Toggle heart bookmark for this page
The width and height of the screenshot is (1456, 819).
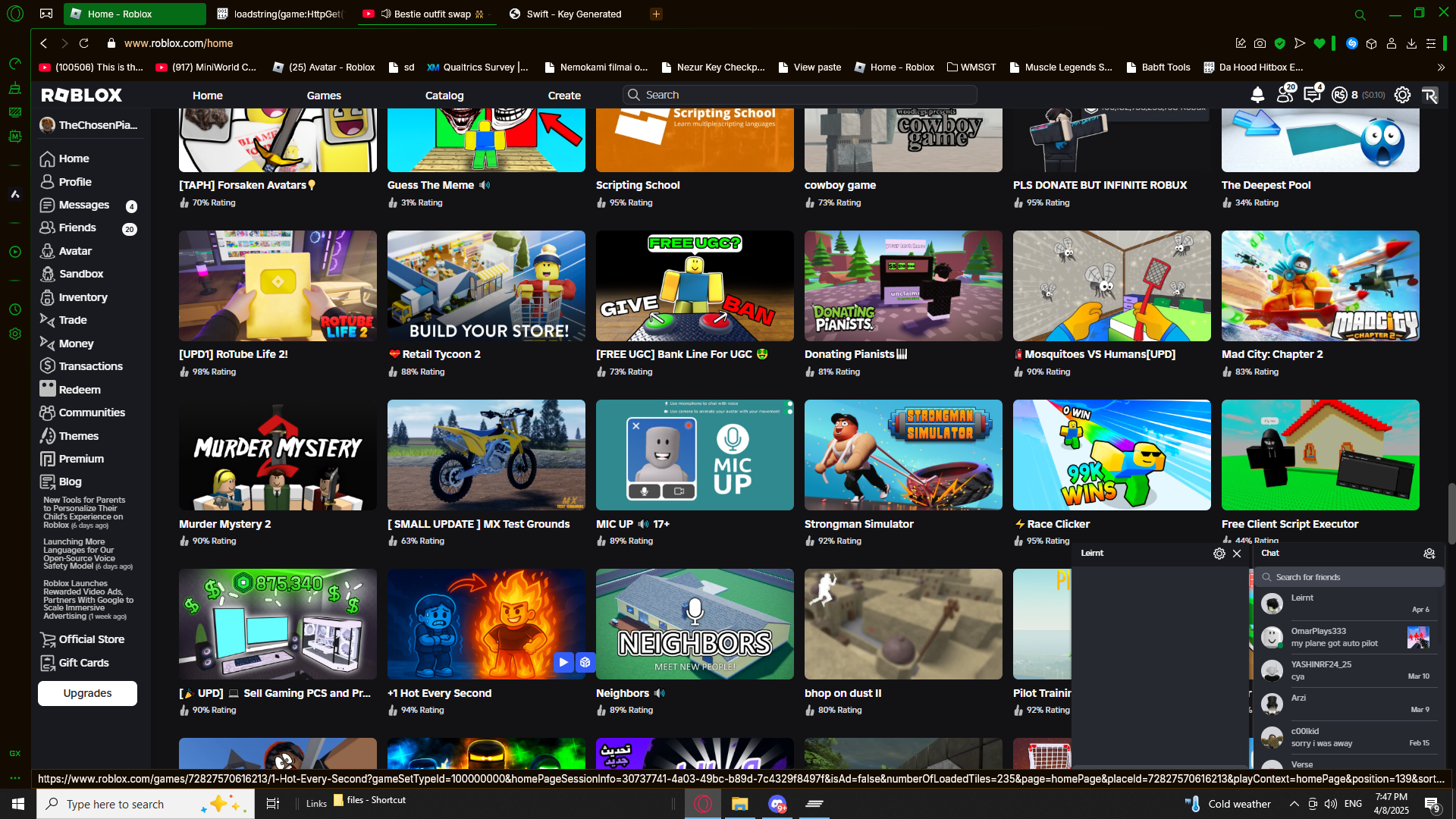(1319, 43)
